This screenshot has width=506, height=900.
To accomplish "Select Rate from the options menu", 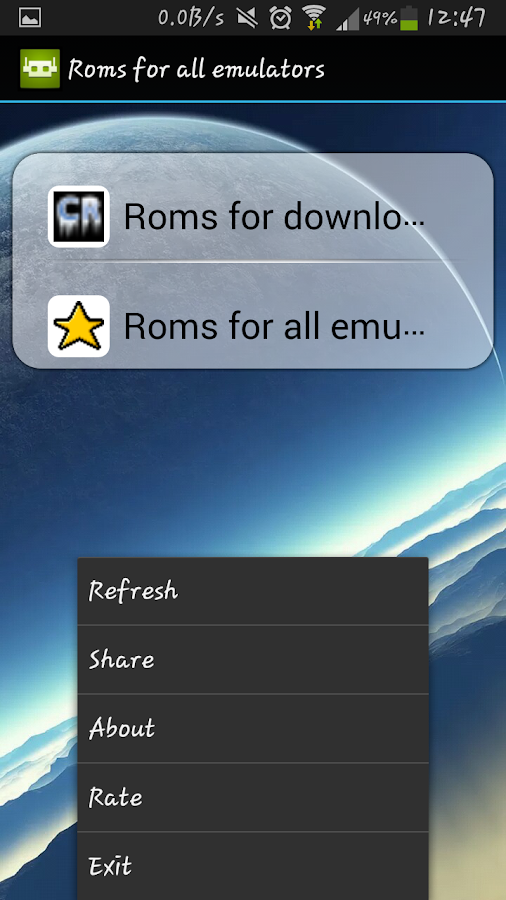I will pos(253,797).
